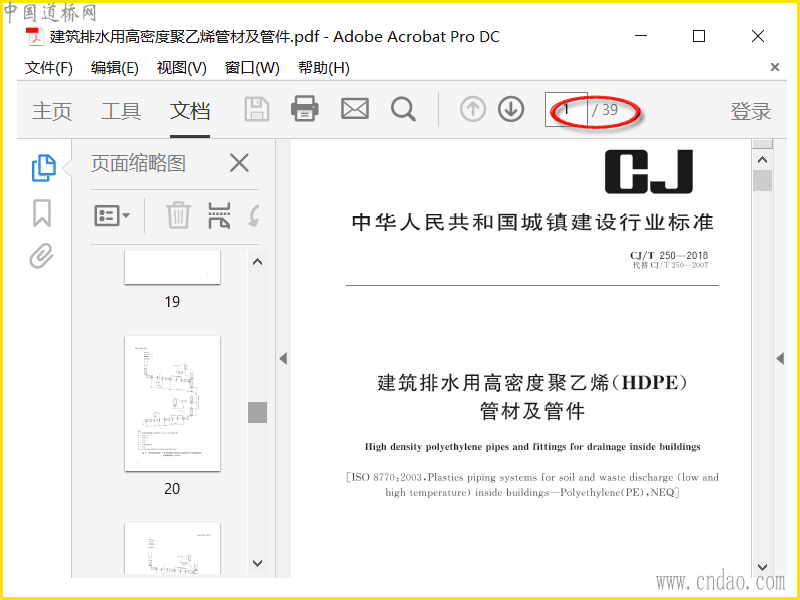Click the page number input field
This screenshot has width=800, height=600.
tap(566, 109)
